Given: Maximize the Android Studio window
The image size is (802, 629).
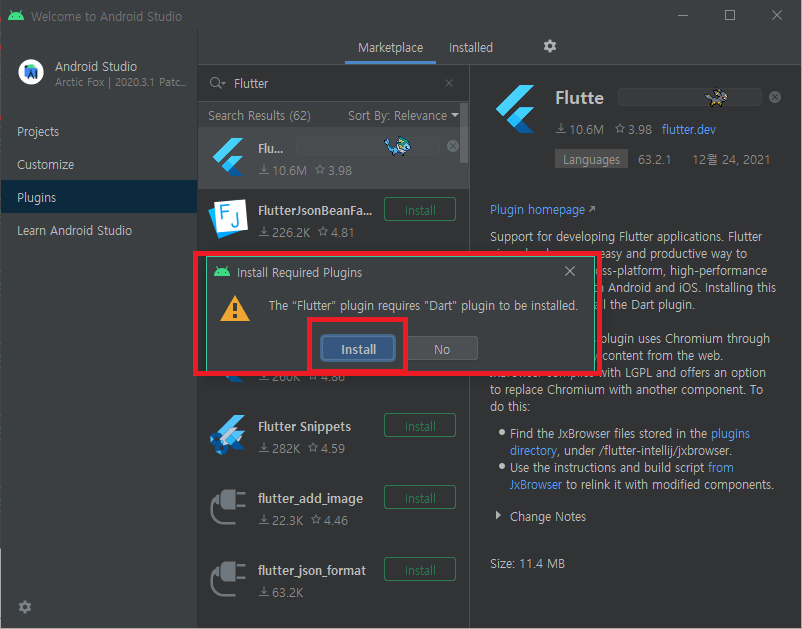Looking at the screenshot, I should pos(730,15).
